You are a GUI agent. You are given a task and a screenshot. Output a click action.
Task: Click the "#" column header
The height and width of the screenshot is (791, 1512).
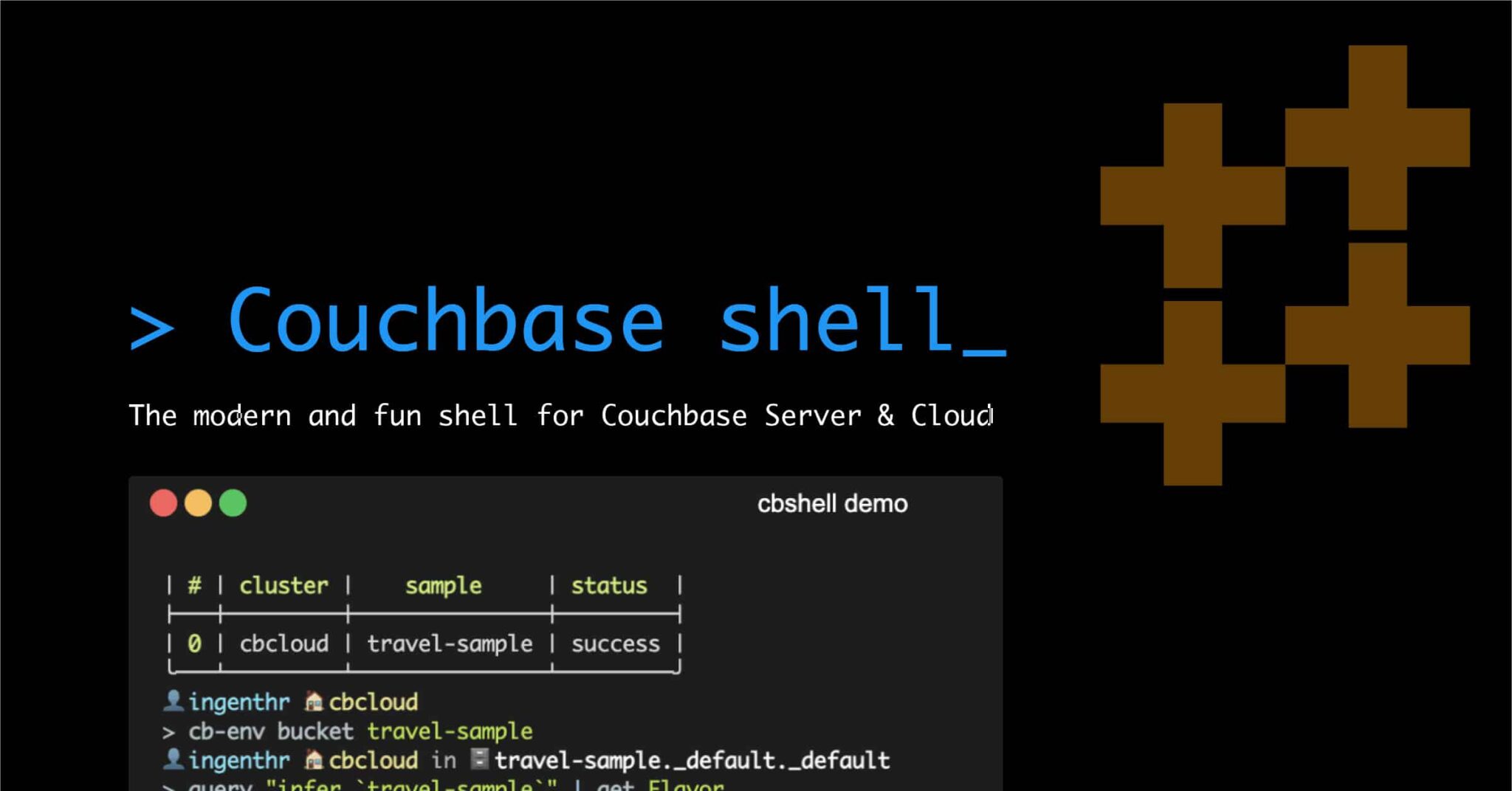[194, 586]
